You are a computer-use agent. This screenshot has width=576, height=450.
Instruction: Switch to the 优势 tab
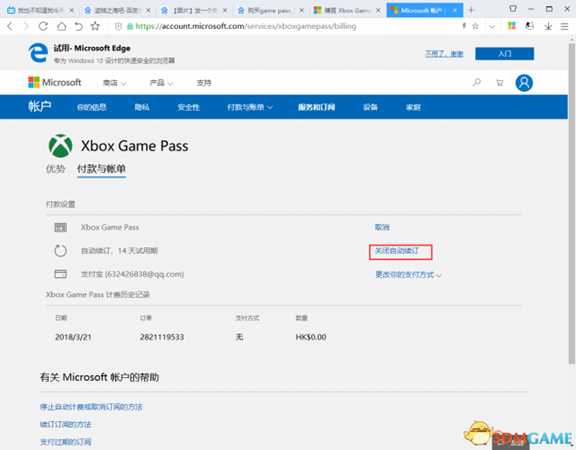click(x=55, y=169)
